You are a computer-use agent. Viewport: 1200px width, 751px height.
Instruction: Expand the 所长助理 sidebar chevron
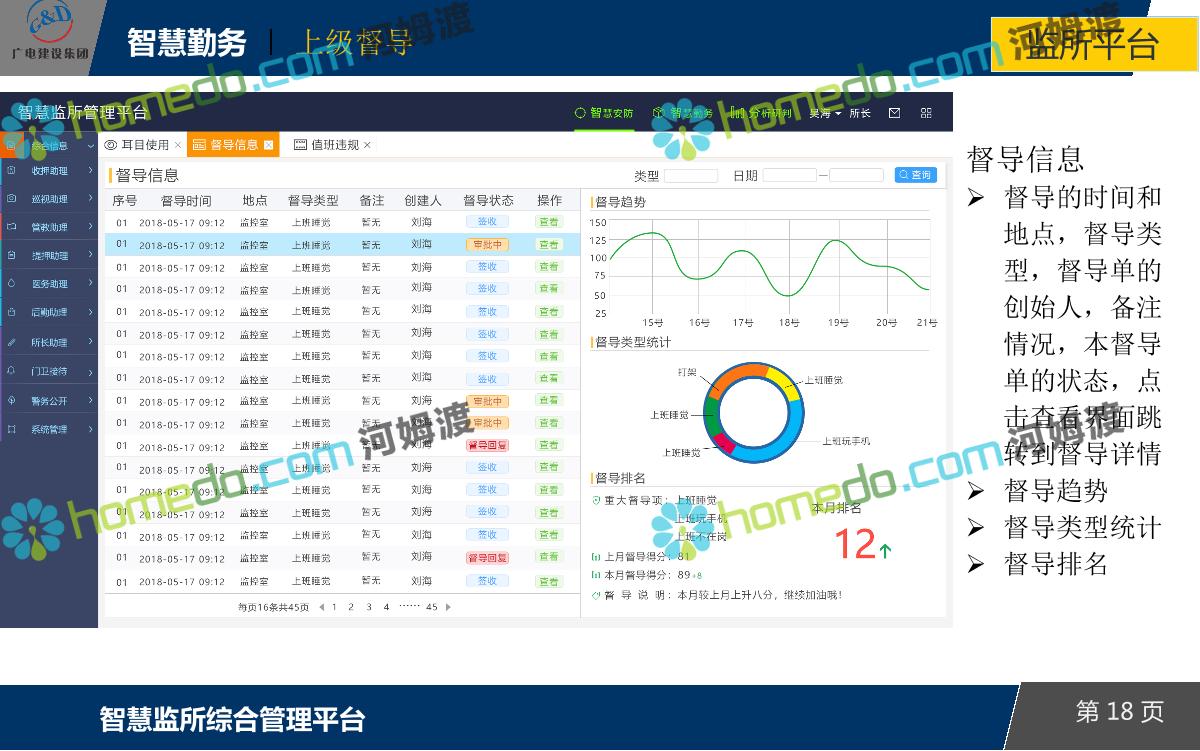90,342
